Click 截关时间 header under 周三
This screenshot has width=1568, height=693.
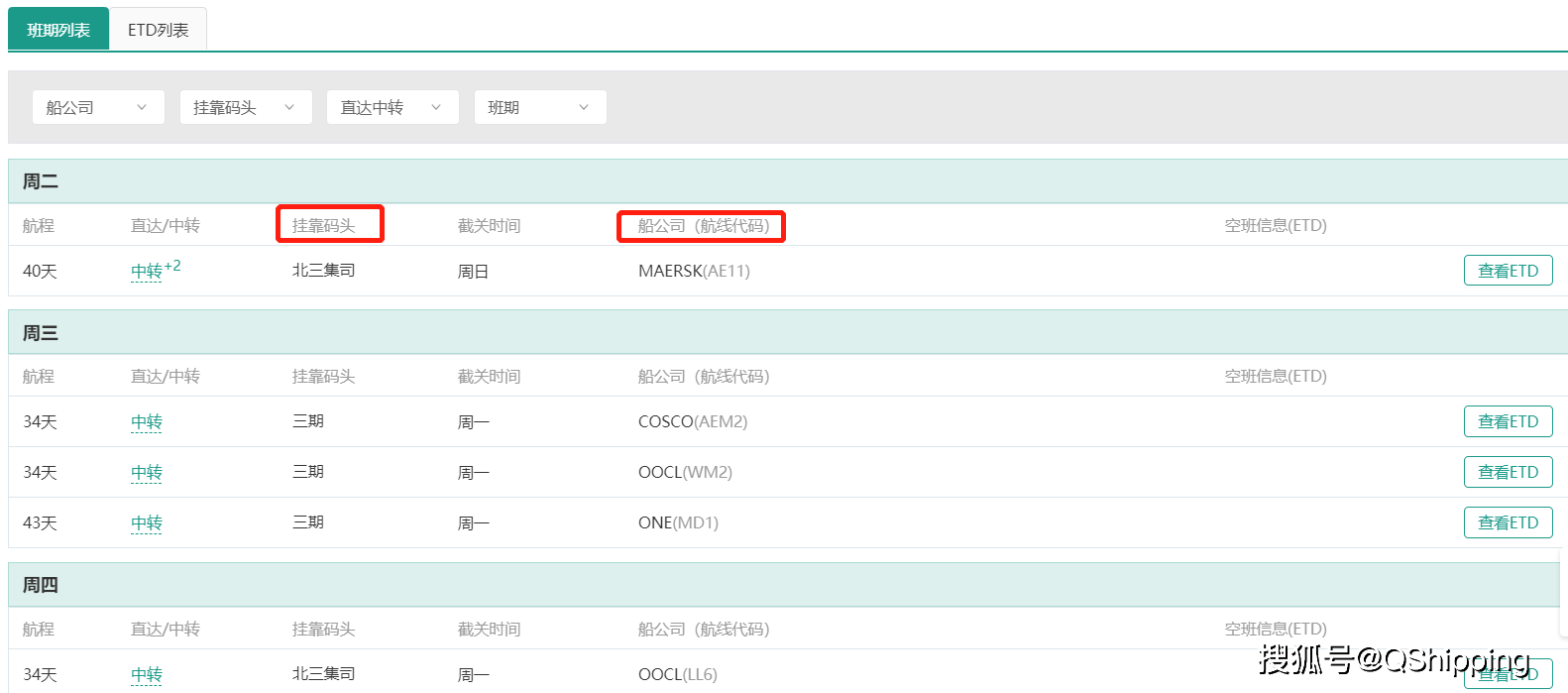(489, 376)
